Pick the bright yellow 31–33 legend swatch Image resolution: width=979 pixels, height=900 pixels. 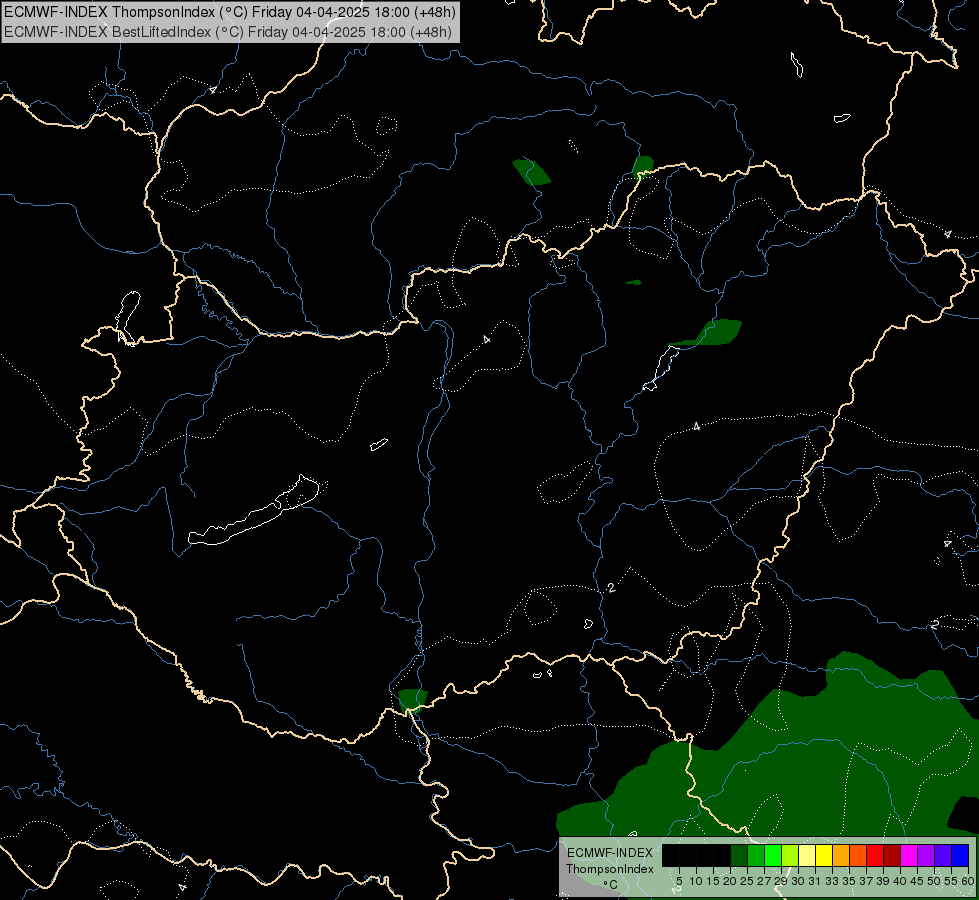click(x=824, y=856)
